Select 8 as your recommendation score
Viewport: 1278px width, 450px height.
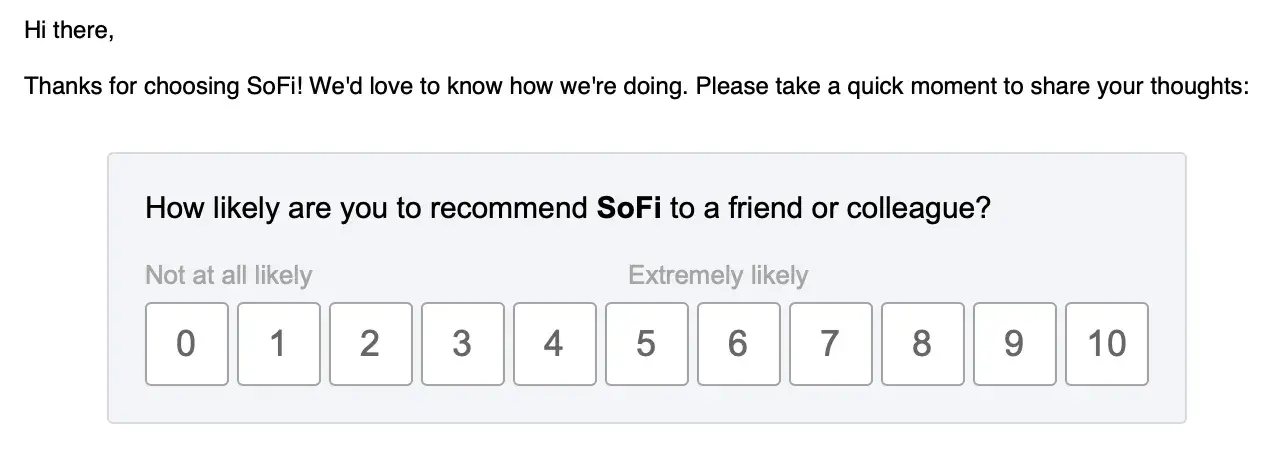point(922,344)
